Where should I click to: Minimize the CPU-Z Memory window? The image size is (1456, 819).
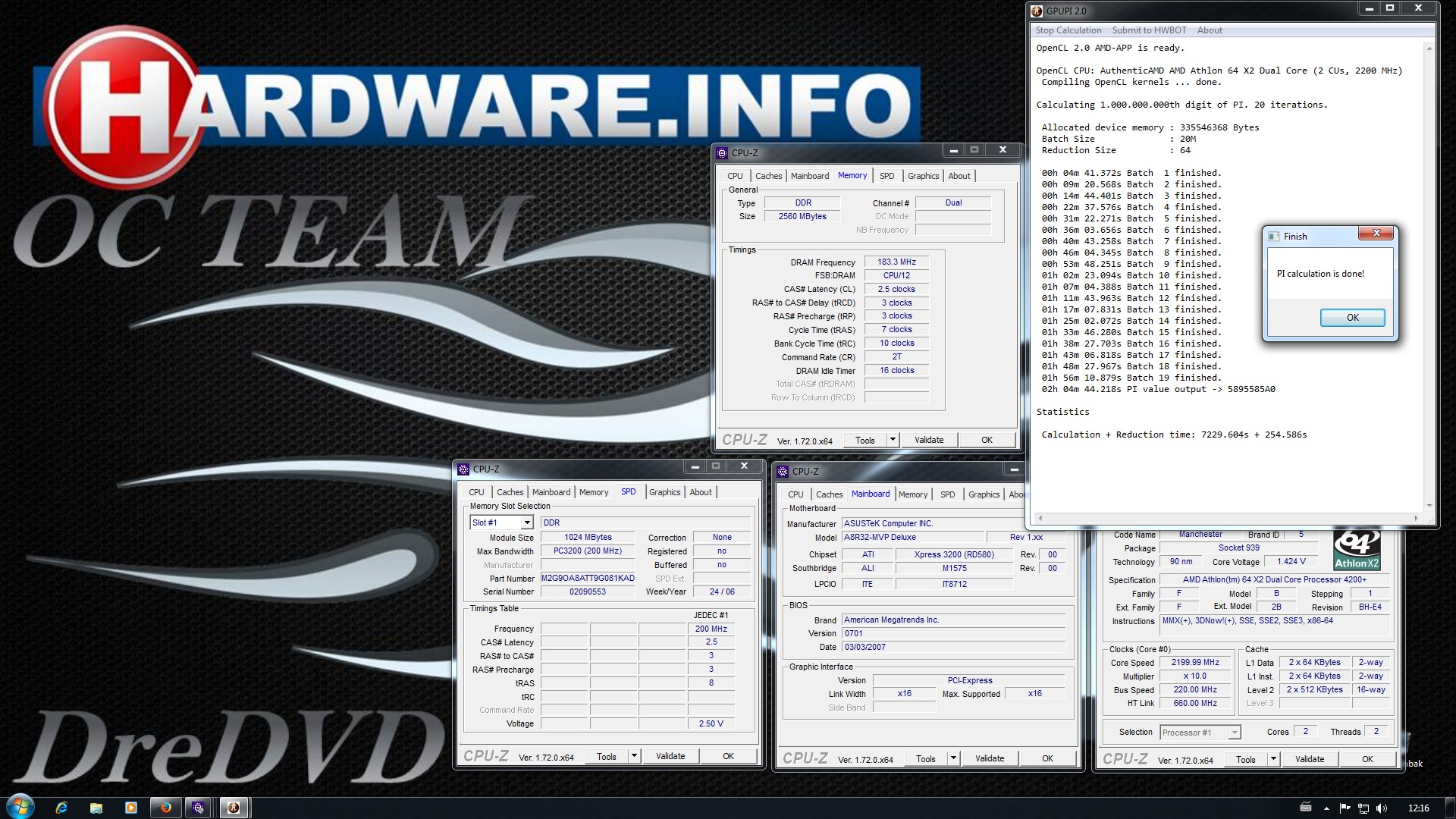tap(953, 150)
